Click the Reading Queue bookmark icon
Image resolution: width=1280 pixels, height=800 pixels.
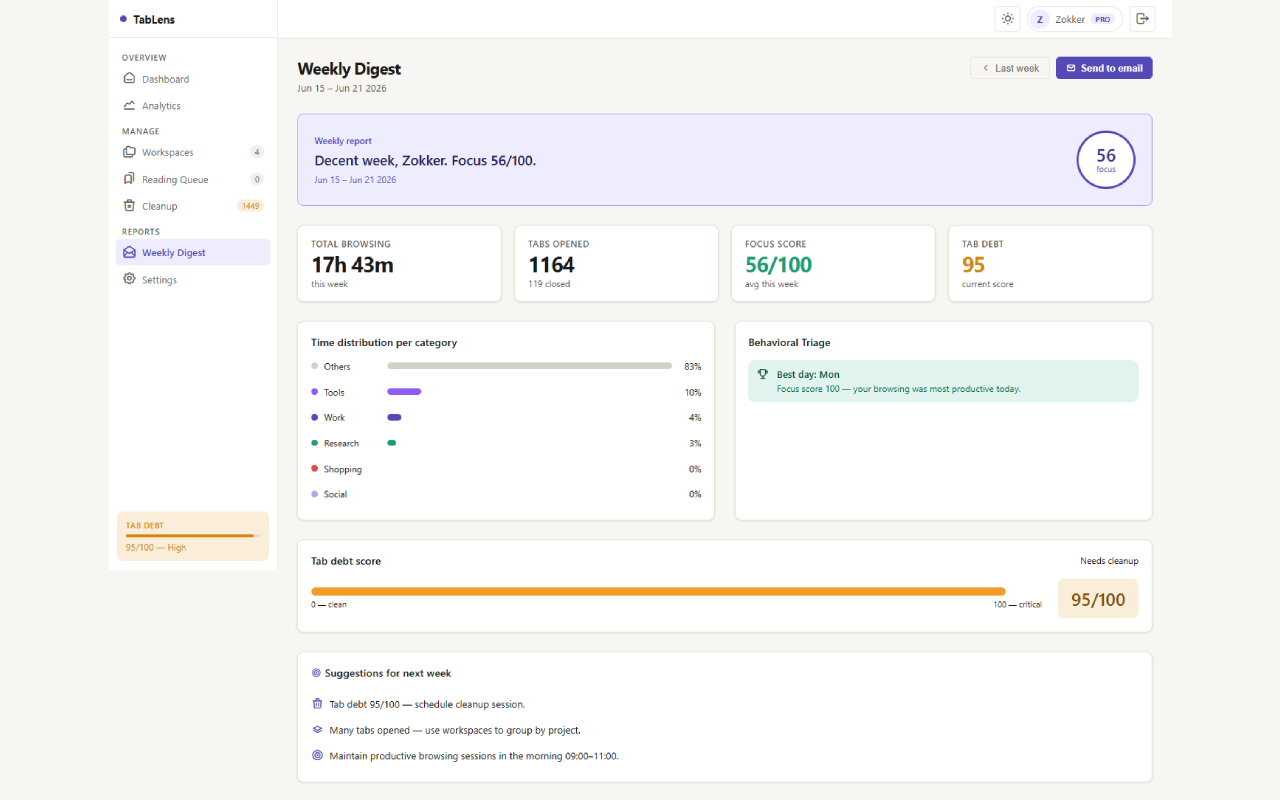tap(129, 179)
